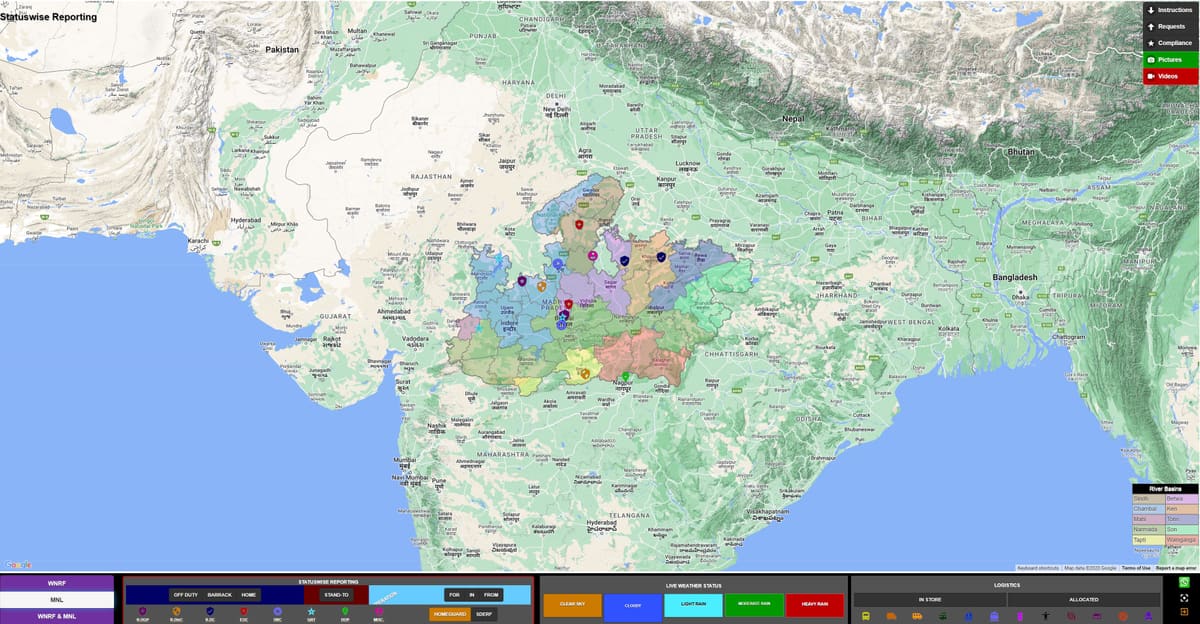Image resolution: width=1200 pixels, height=624 pixels.
Task: Click the fullscreen toggle icon
Action: coord(1184,598)
